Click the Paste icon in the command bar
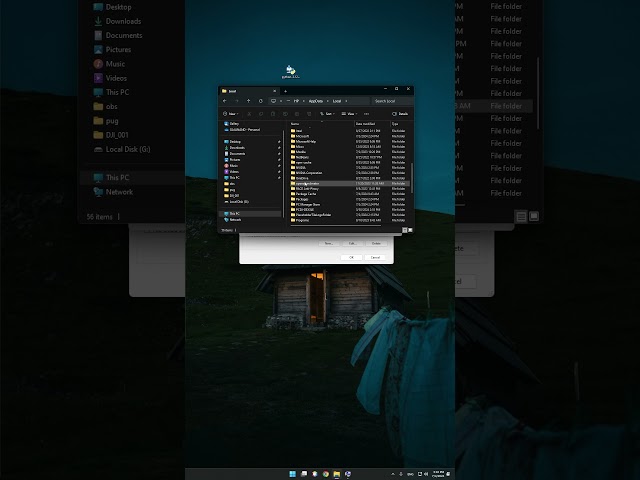 click(x=273, y=114)
